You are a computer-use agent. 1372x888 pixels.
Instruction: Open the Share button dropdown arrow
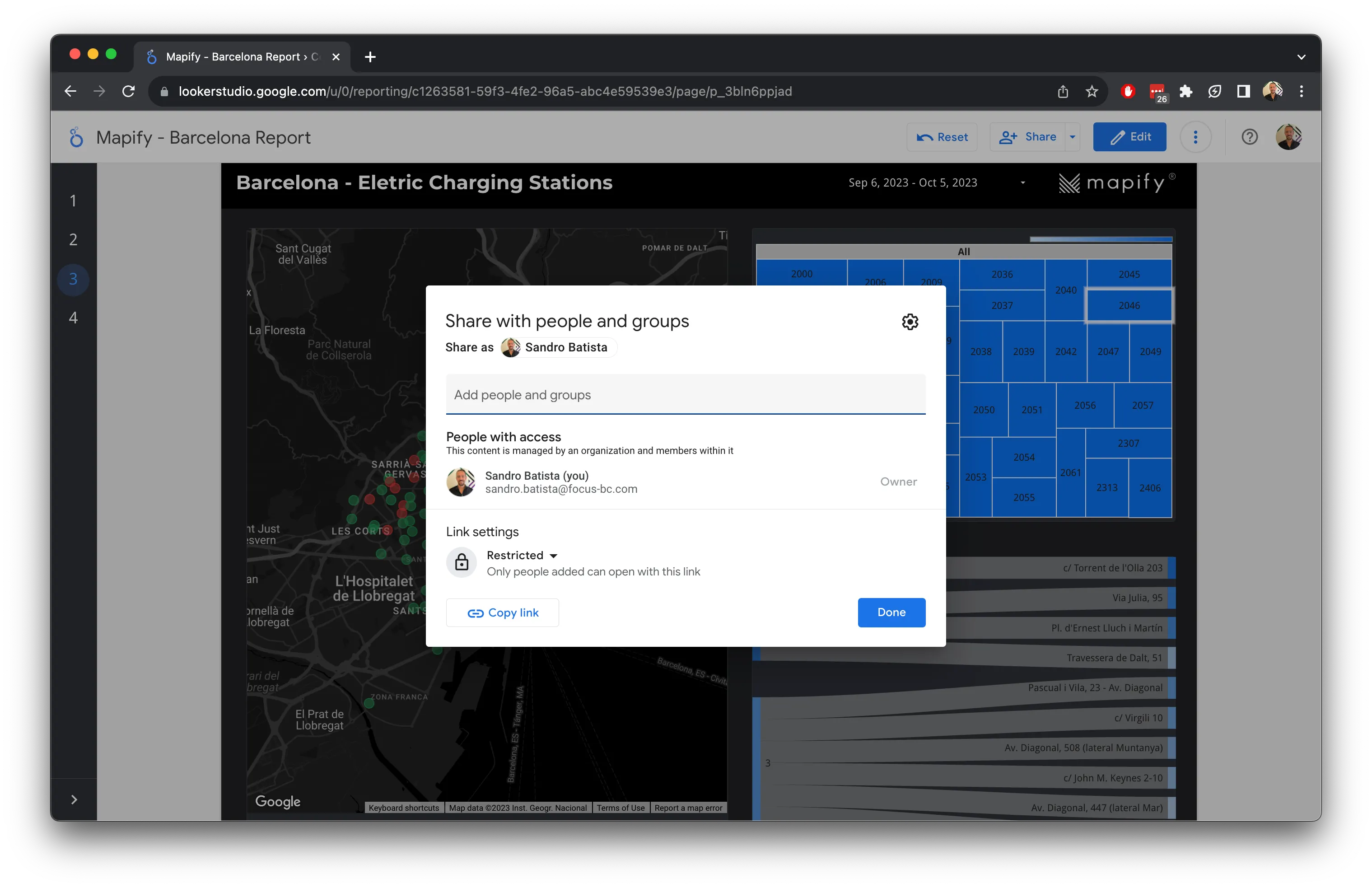[x=1072, y=137]
